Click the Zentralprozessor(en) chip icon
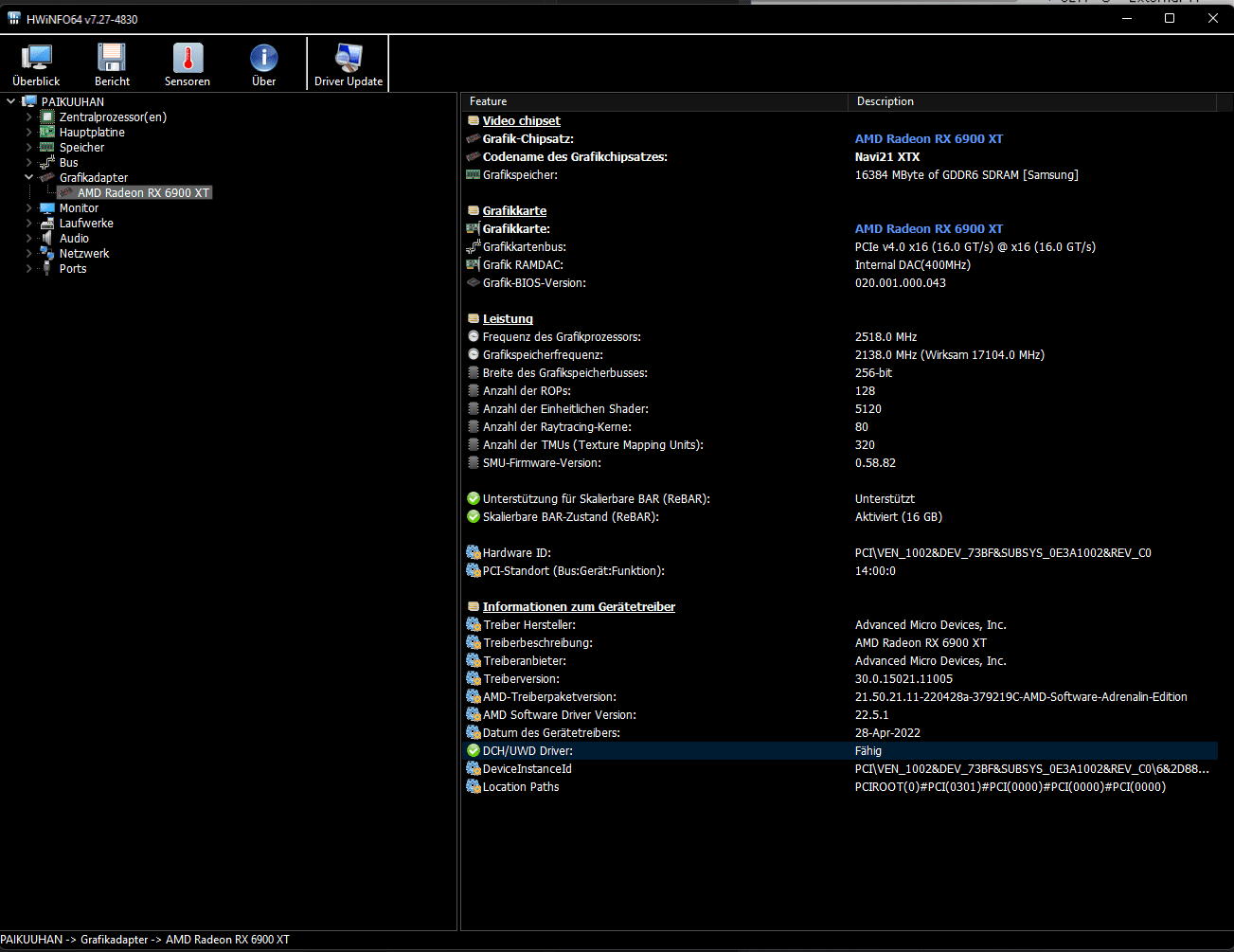 pos(47,117)
